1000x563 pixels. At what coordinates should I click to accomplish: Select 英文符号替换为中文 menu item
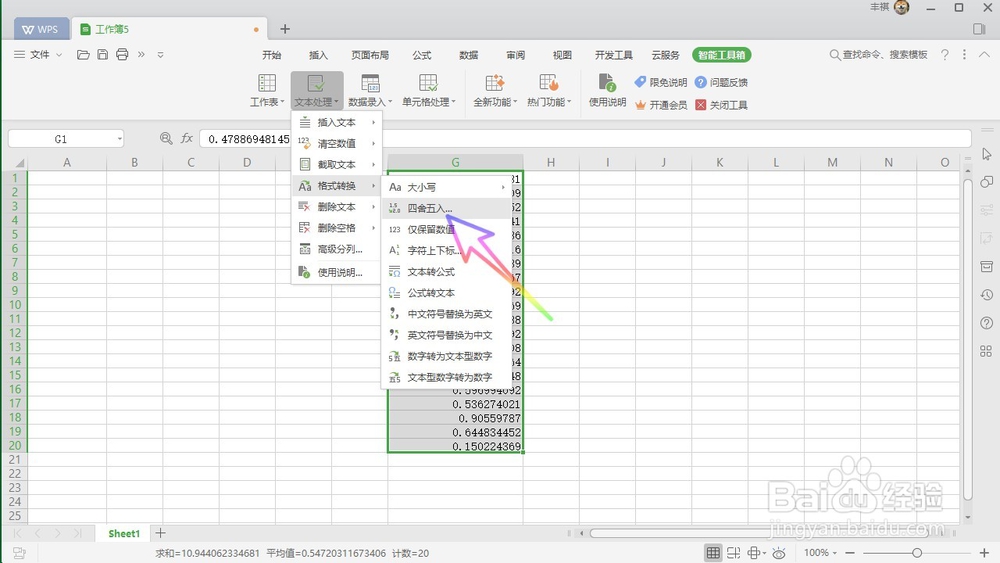(x=446, y=335)
